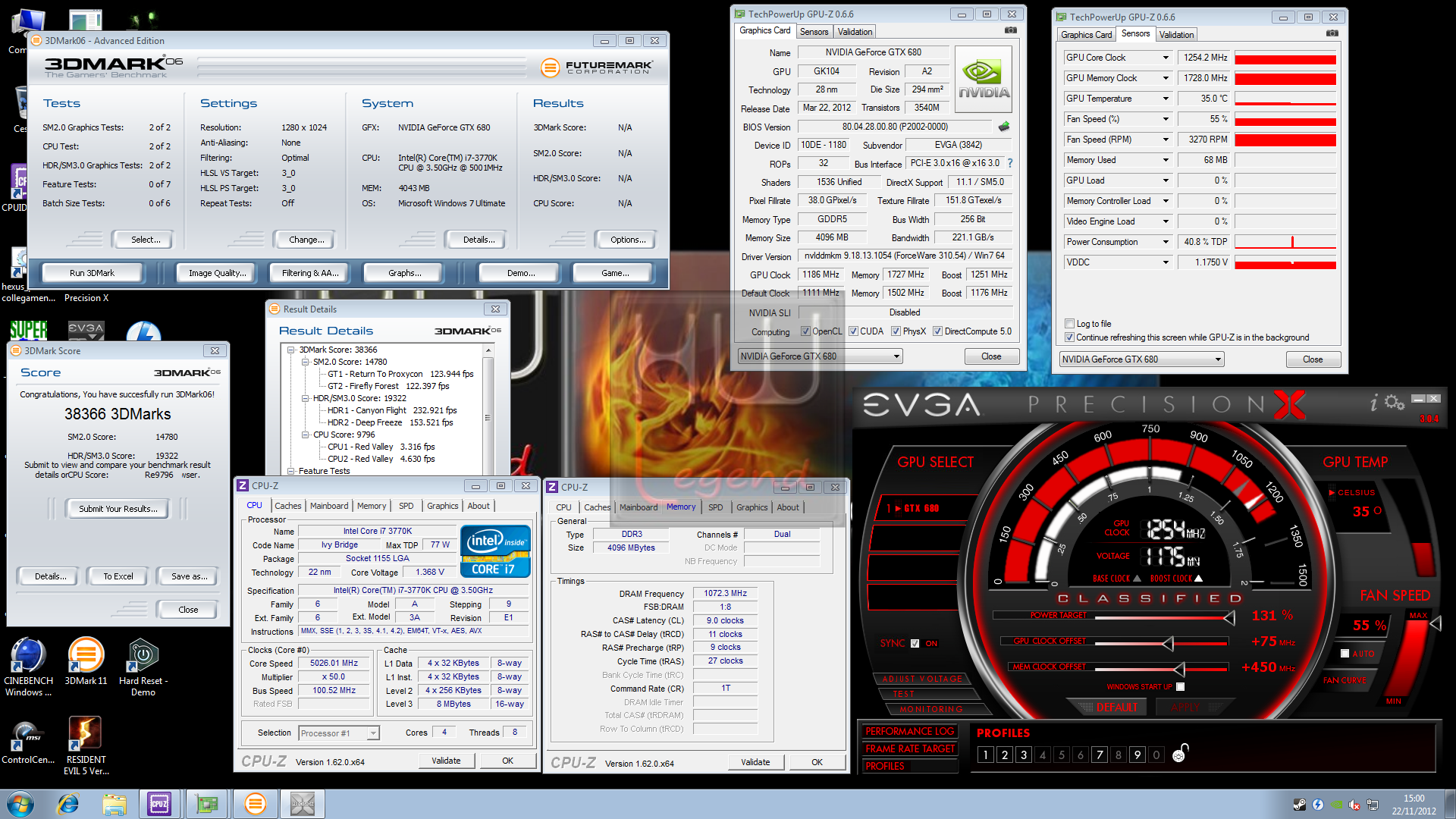Screen dimensions: 1456x819
Task: Open ADJUST VOLTAGE in Precision X
Action: pyautogui.click(x=922, y=679)
